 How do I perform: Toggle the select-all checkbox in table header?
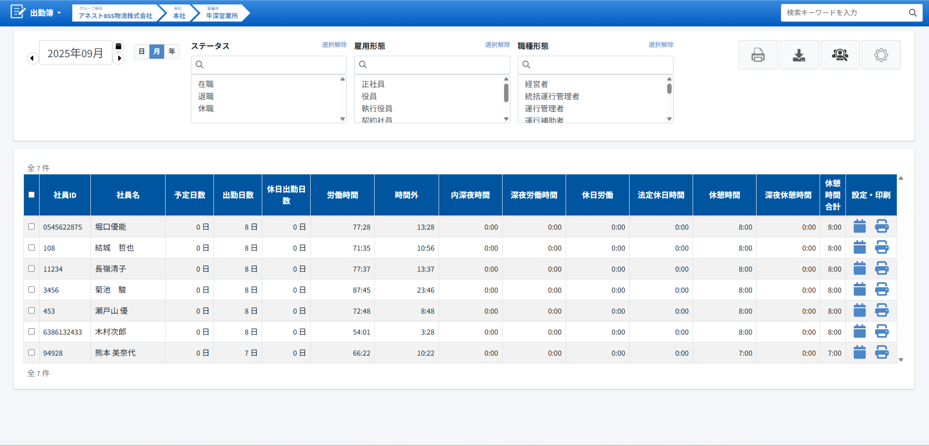(x=31, y=194)
